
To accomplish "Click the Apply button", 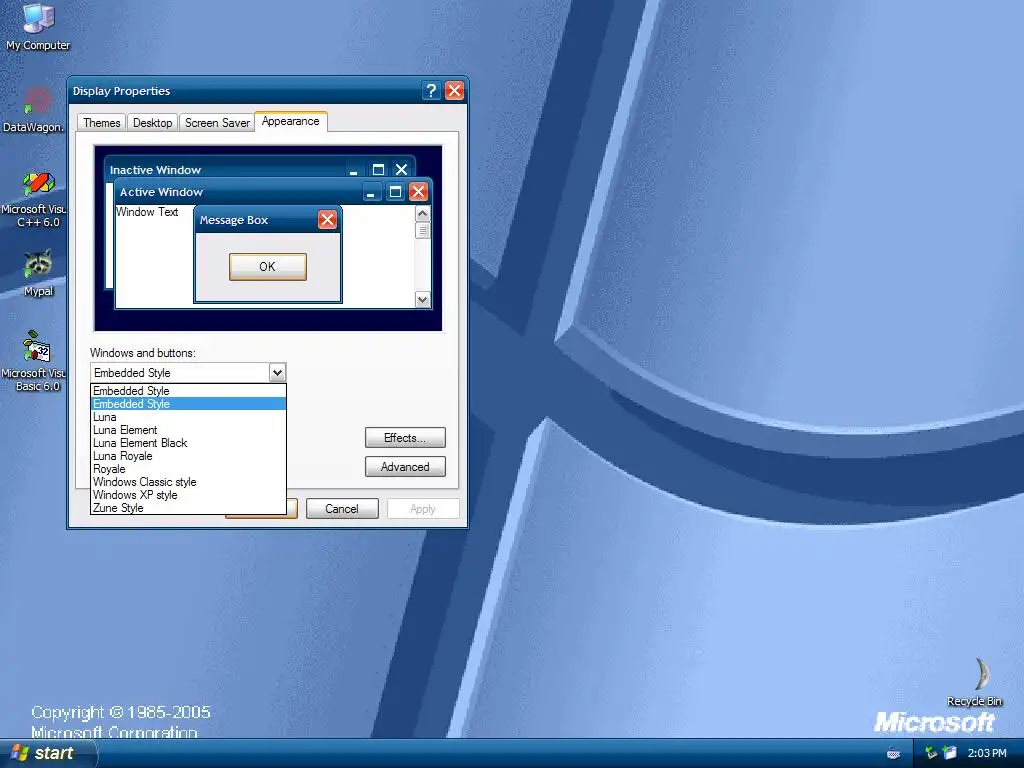I will [423, 509].
